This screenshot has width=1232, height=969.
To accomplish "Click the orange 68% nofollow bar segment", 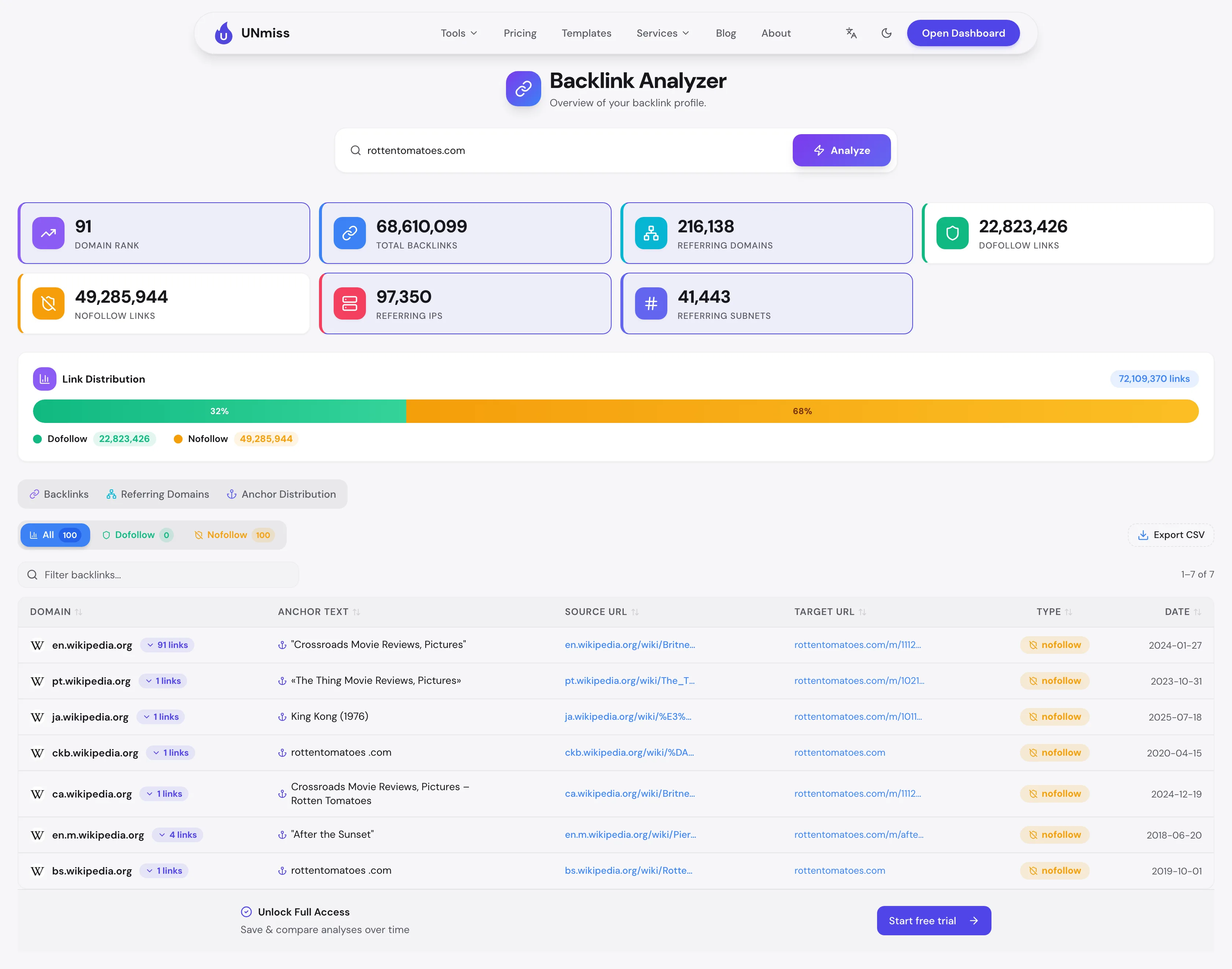I will [x=802, y=411].
